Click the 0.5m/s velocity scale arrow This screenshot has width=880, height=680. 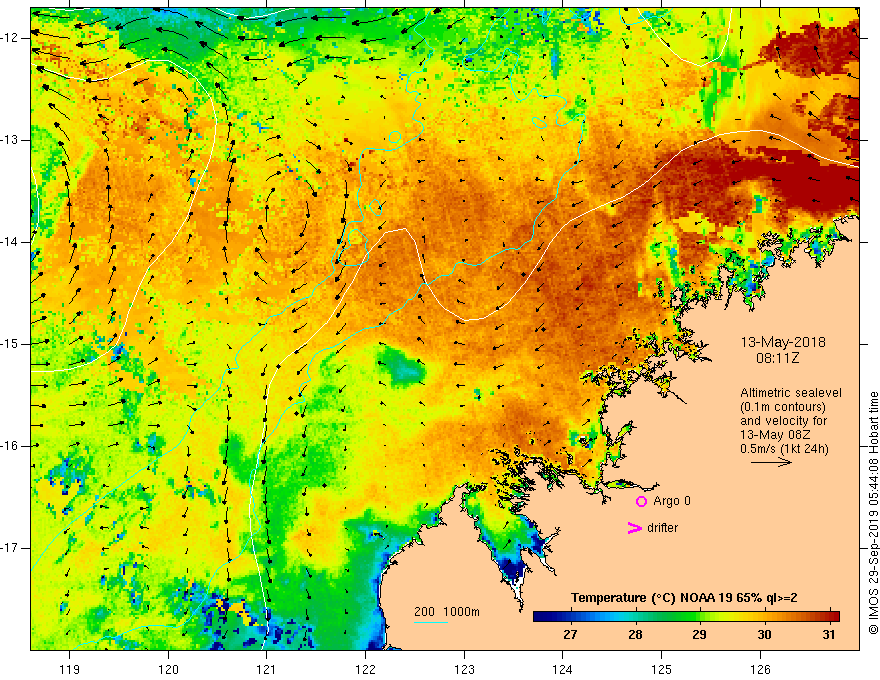pos(771,462)
